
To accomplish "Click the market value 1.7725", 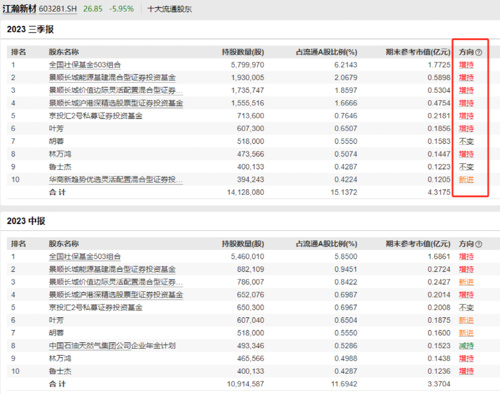I will coord(439,65).
